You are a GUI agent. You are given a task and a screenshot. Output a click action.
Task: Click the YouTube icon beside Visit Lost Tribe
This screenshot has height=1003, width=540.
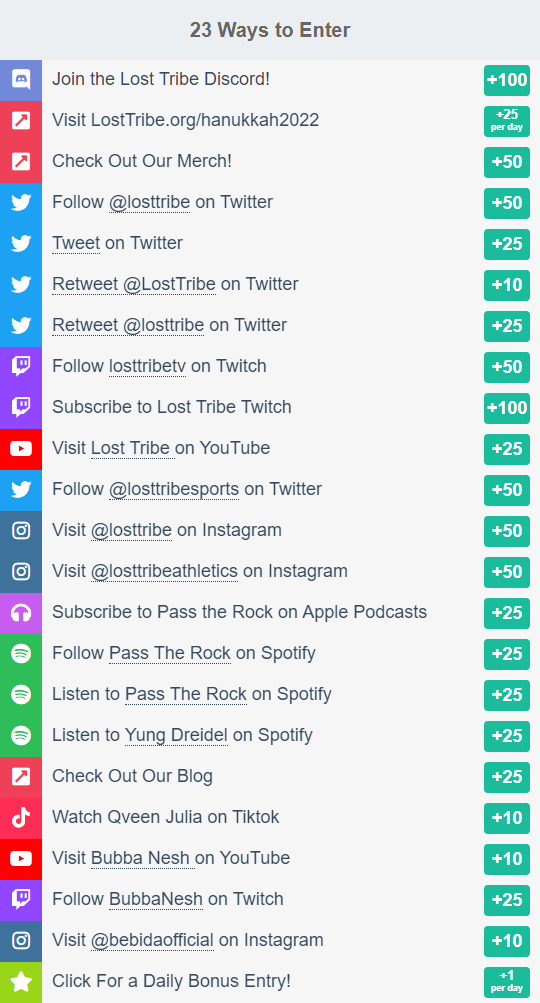(21, 448)
